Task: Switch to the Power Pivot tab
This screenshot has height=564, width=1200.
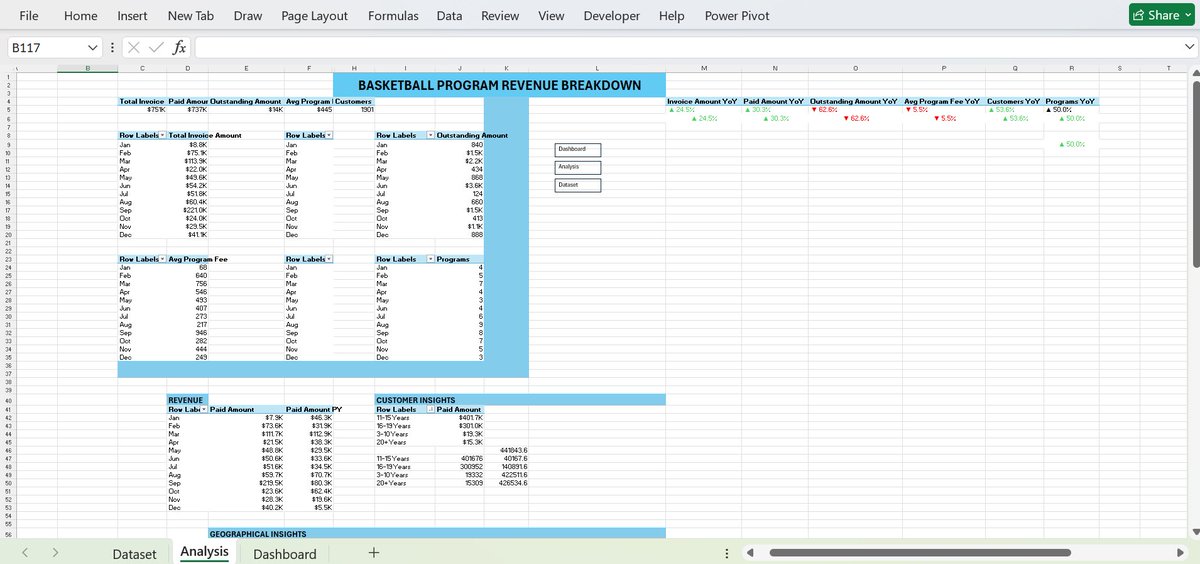Action: [737, 15]
